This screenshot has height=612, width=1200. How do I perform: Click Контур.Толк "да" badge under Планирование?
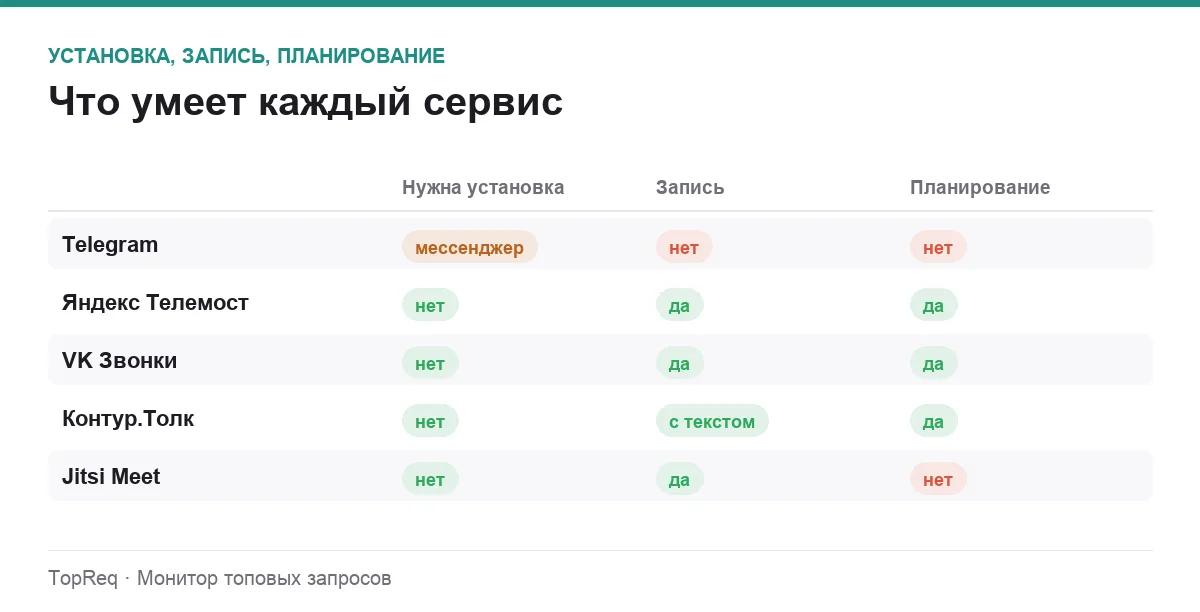pos(934,421)
